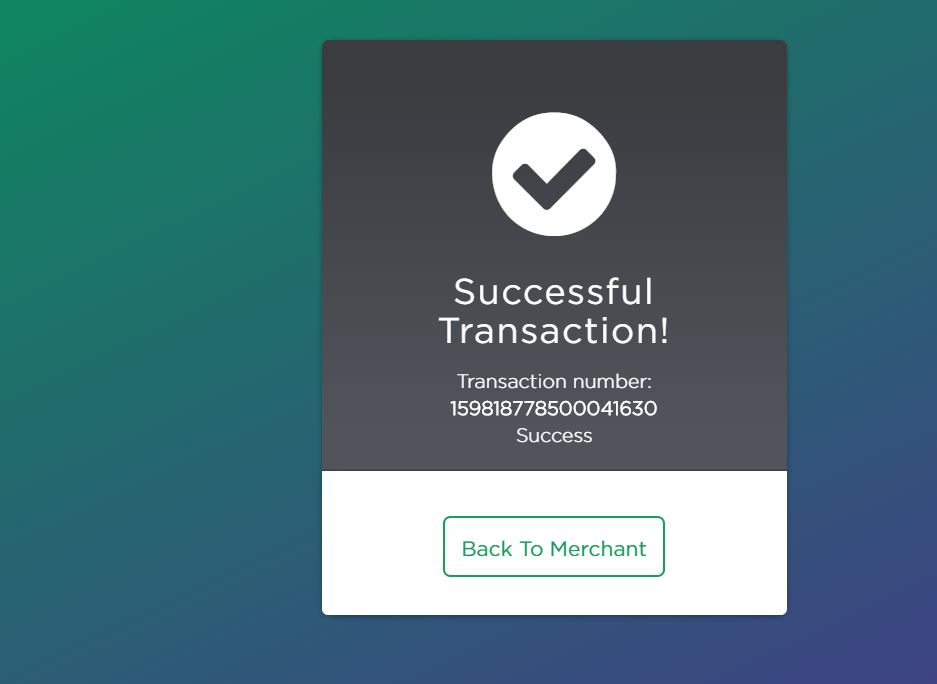Screen dimensions: 937x684
Task: Click the word 'Transaction!' in the heading
Action: pyautogui.click(x=554, y=331)
